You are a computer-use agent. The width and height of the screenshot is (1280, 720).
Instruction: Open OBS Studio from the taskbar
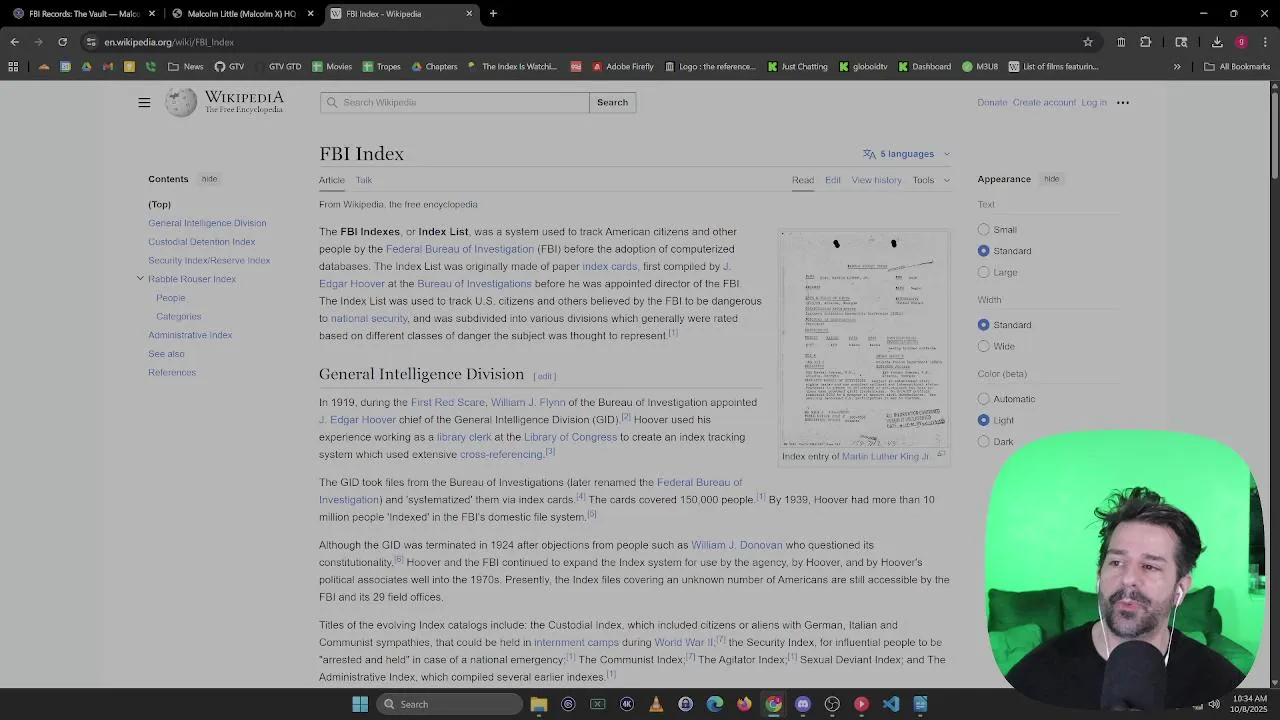pos(832,704)
